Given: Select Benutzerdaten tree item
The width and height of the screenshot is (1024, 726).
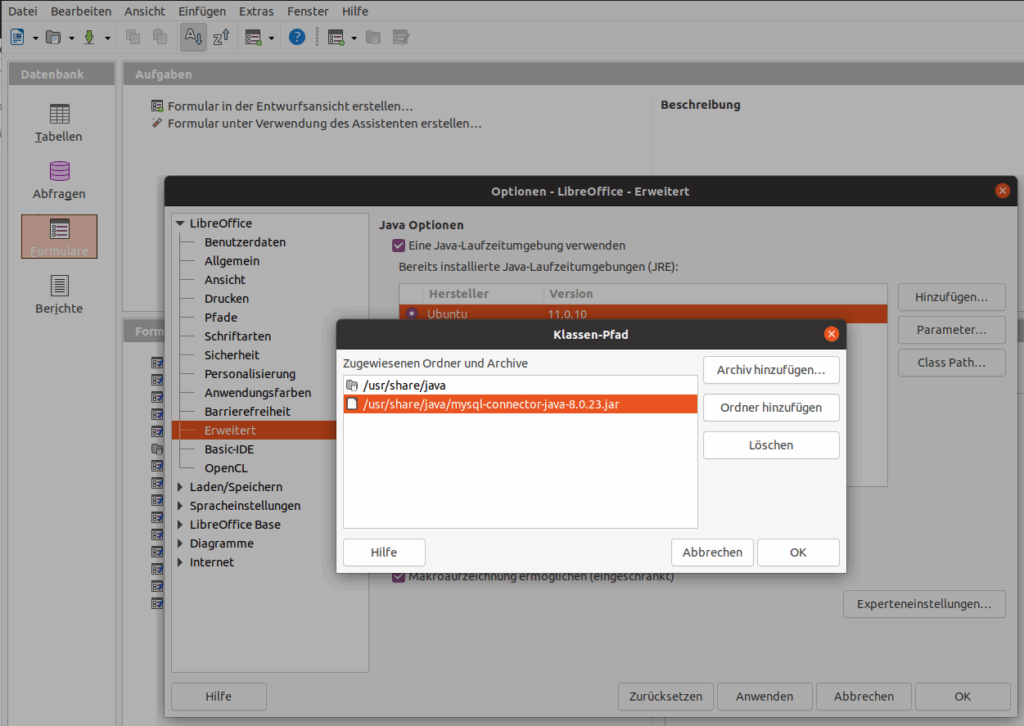Looking at the screenshot, I should (x=245, y=242).
